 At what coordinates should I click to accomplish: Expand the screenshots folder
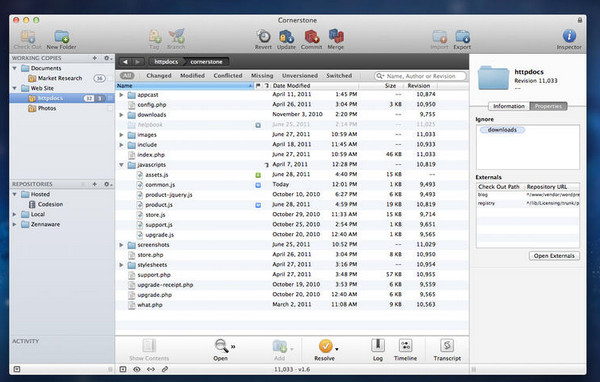point(121,245)
